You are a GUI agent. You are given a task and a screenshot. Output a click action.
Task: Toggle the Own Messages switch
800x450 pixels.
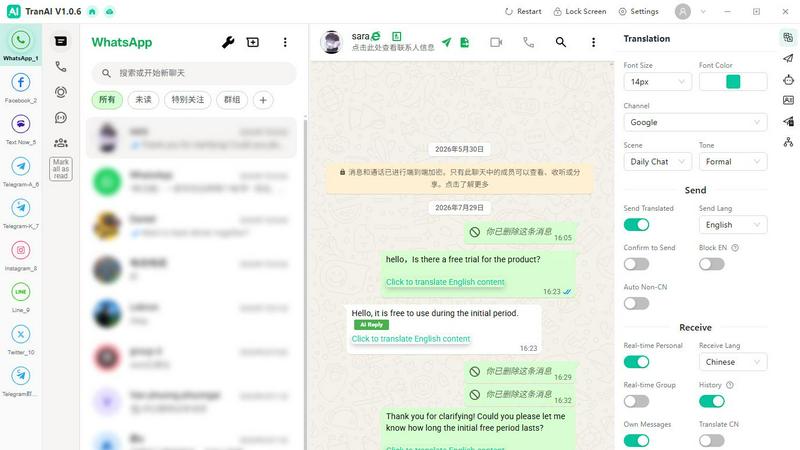[636, 440]
